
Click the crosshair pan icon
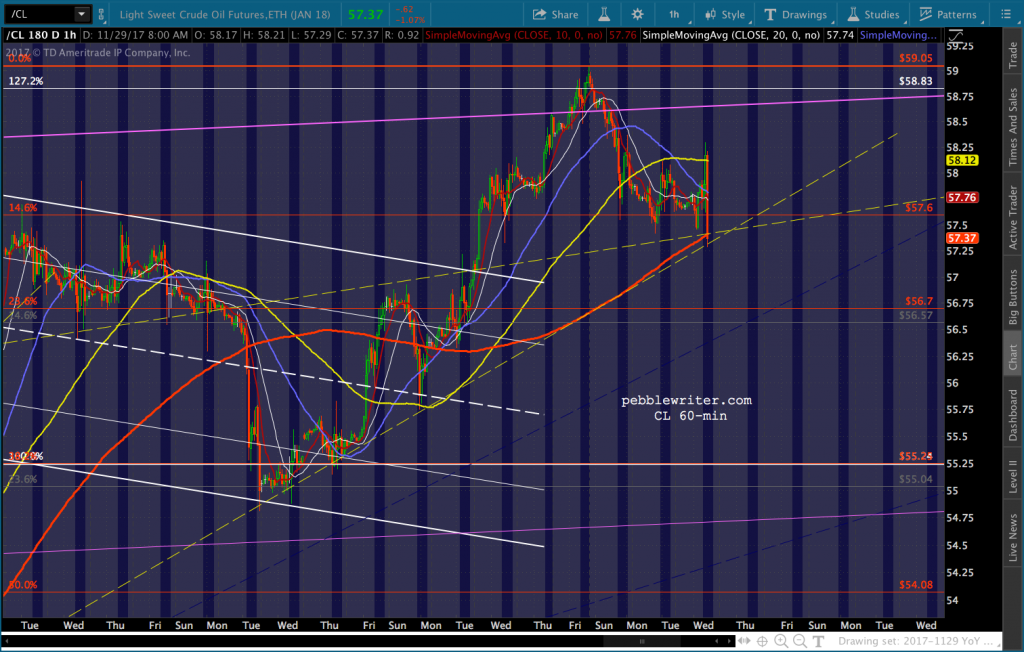pyautogui.click(x=762, y=642)
